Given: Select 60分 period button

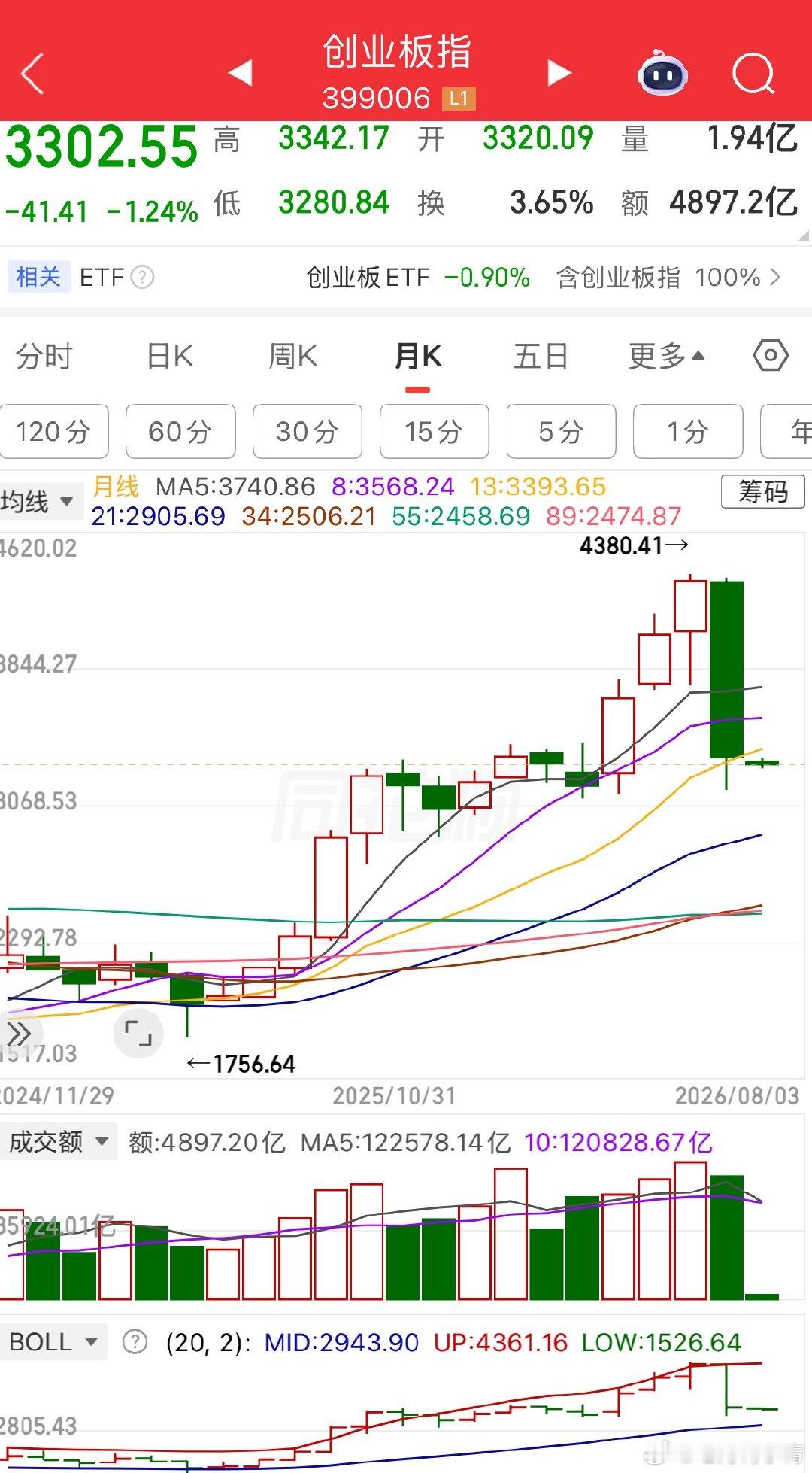Looking at the screenshot, I should 180,431.
